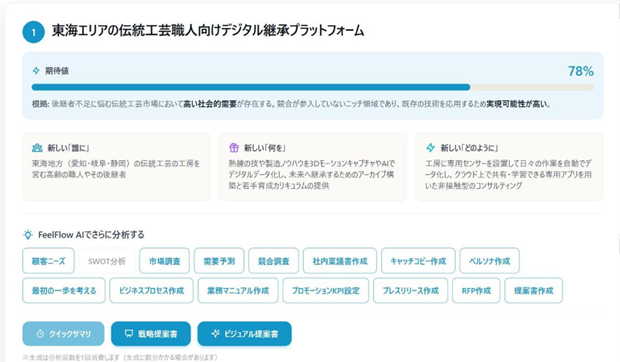This screenshot has height=362, width=620.
Task: Start the 競合調査 analysis
Action: [274, 261]
